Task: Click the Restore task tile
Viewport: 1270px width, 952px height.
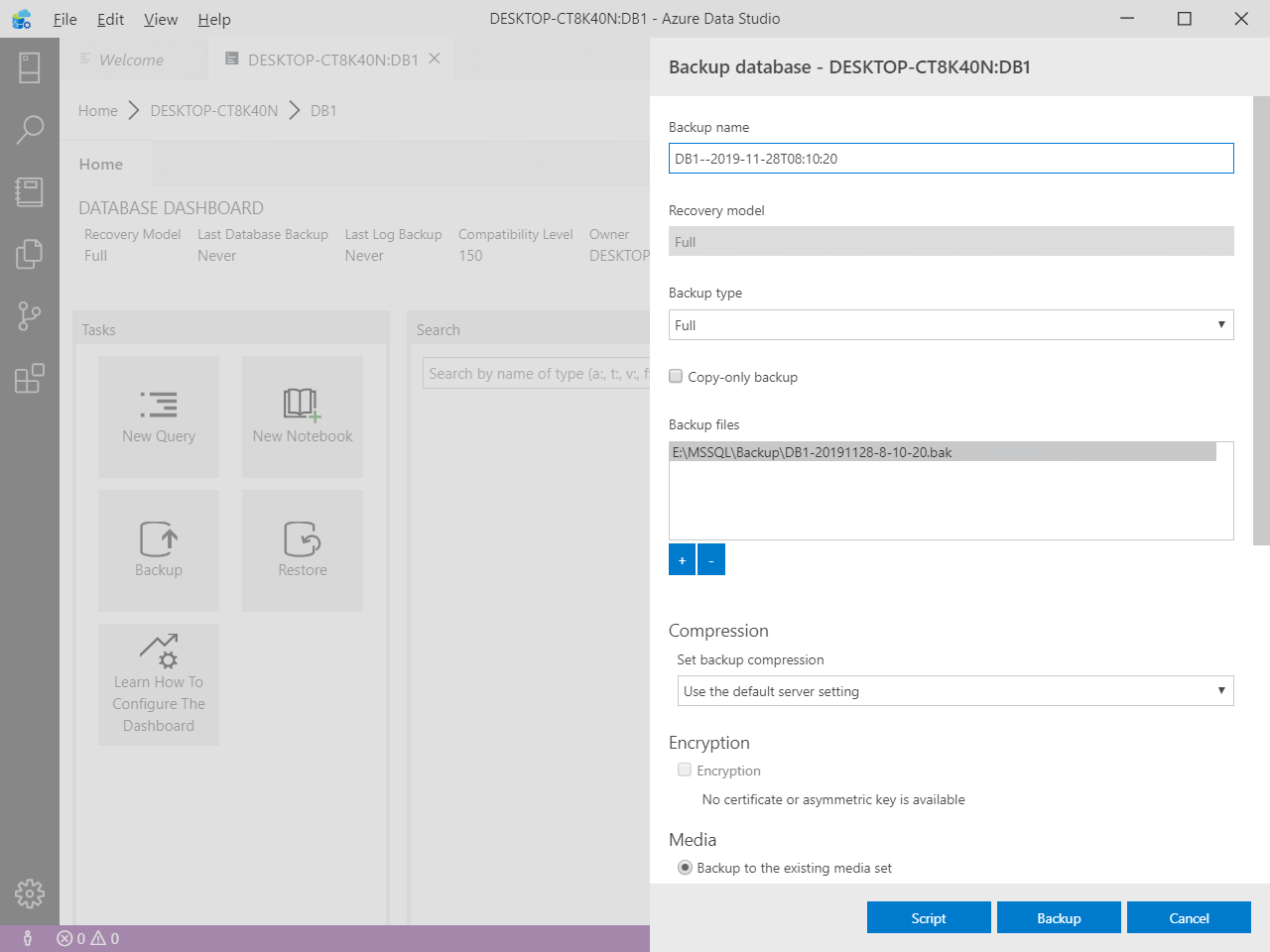Action: pyautogui.click(x=303, y=550)
